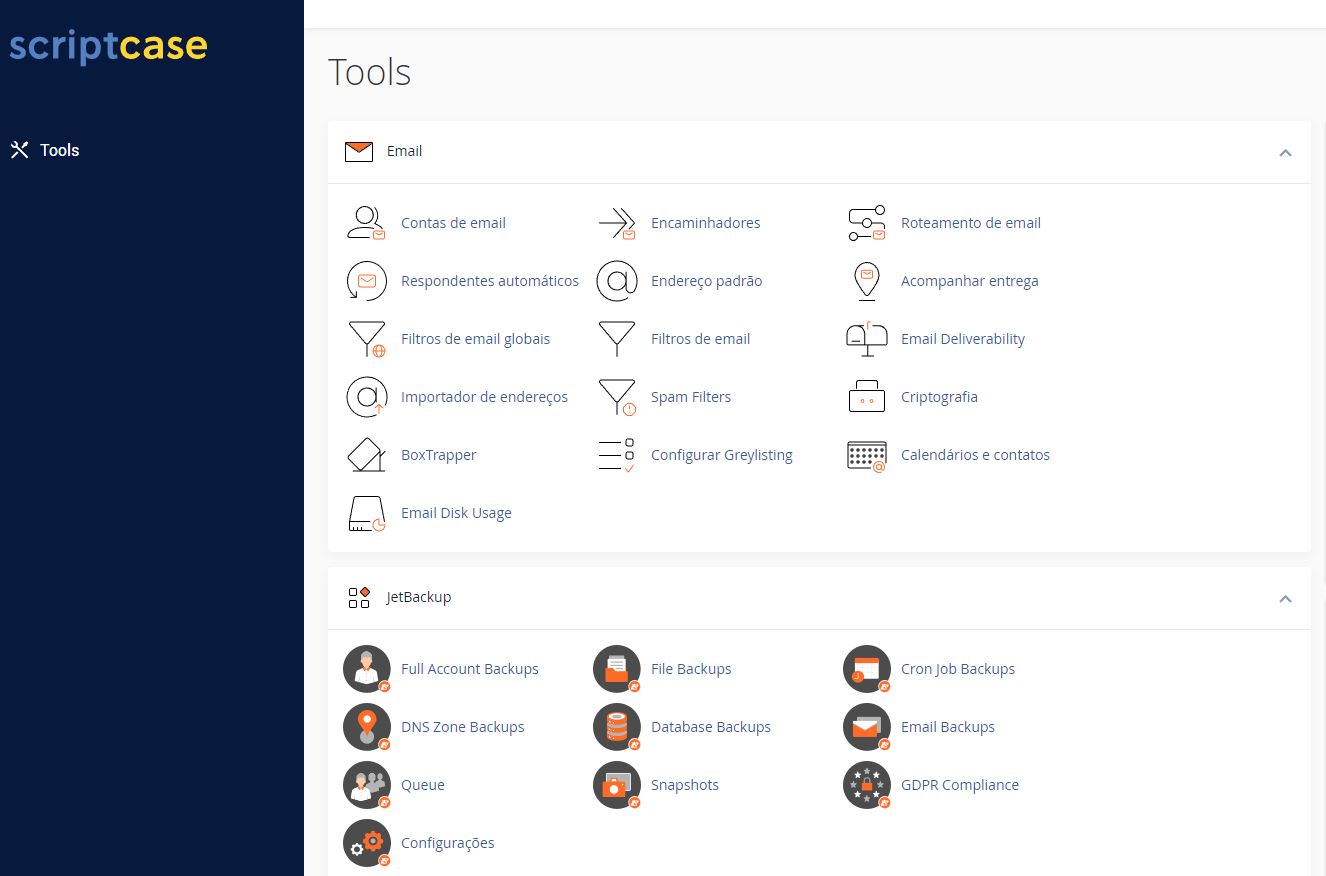
Task: Open the Email Deliverability link
Action: [962, 339]
